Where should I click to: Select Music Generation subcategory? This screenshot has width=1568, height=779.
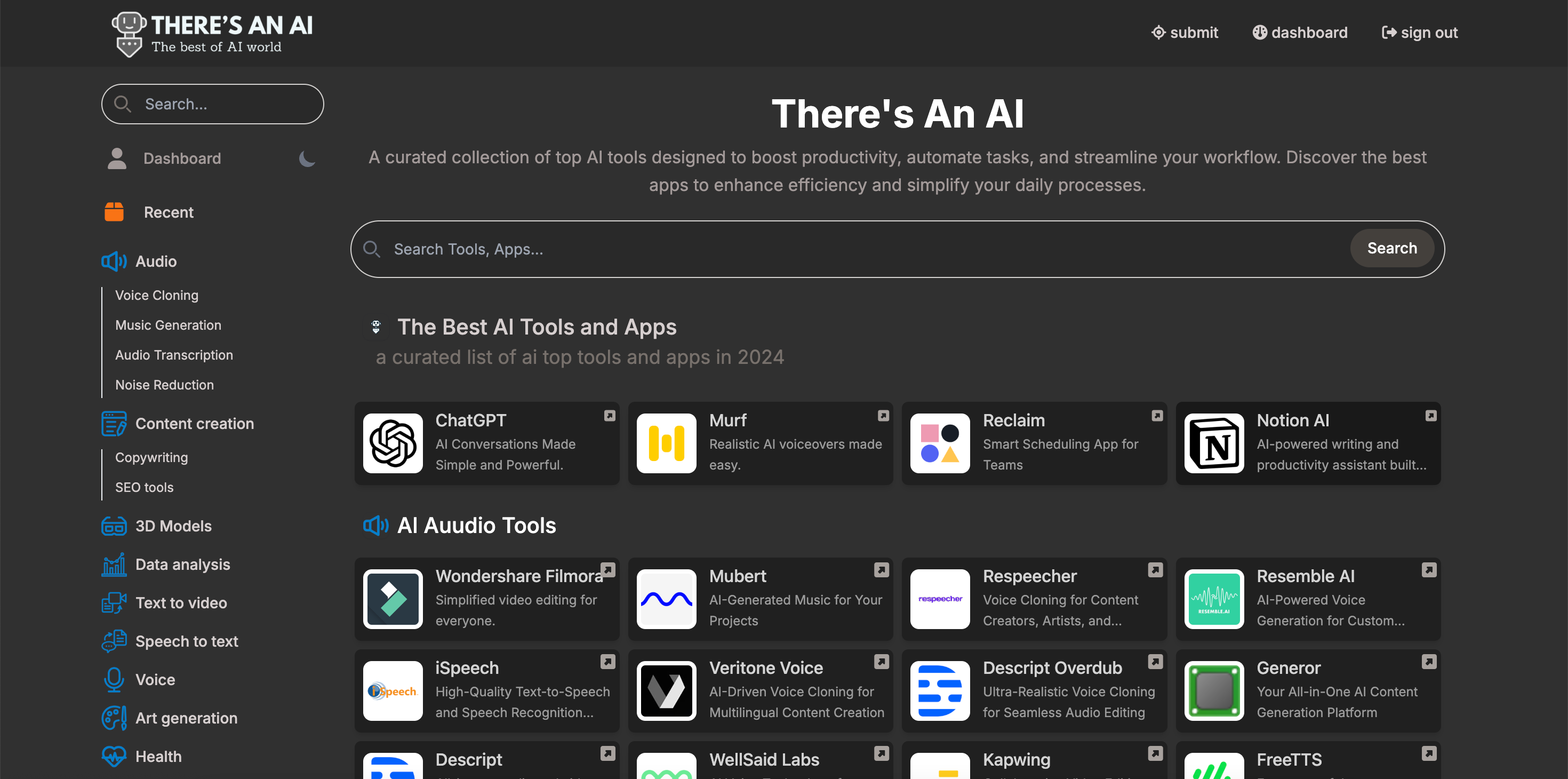coord(169,325)
